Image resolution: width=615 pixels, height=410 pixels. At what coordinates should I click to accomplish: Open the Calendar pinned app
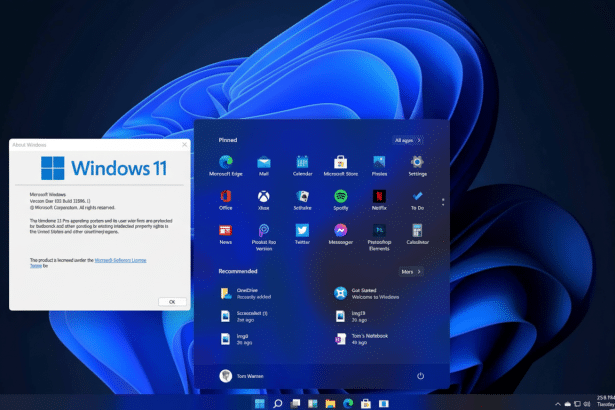pos(302,166)
